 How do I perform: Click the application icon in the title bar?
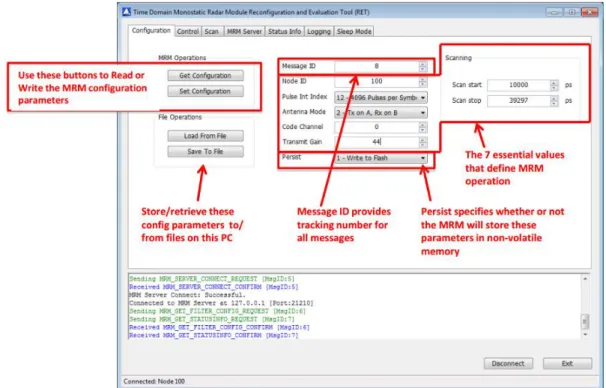click(126, 12)
